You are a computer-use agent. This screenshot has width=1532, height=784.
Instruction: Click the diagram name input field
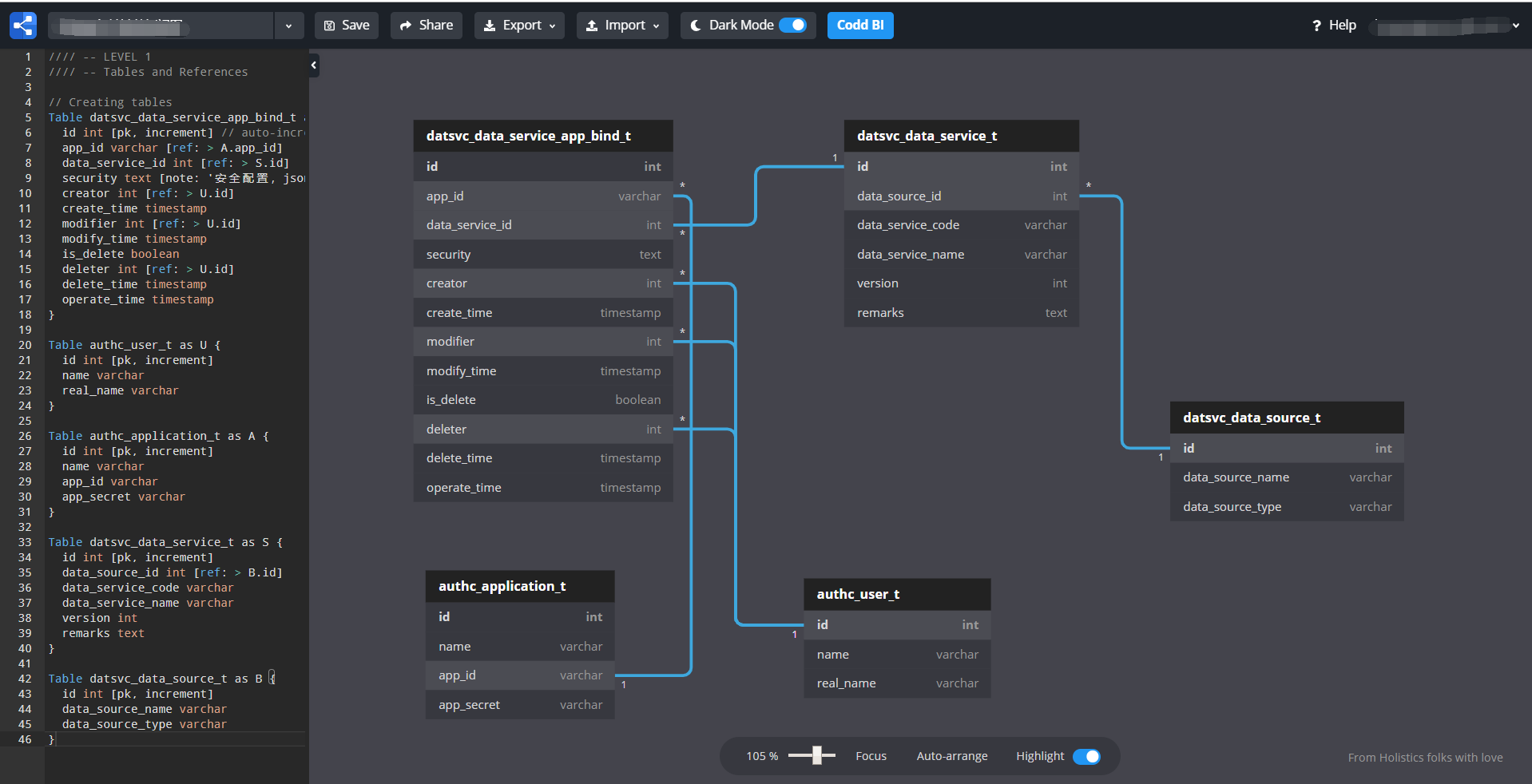pyautogui.click(x=161, y=26)
